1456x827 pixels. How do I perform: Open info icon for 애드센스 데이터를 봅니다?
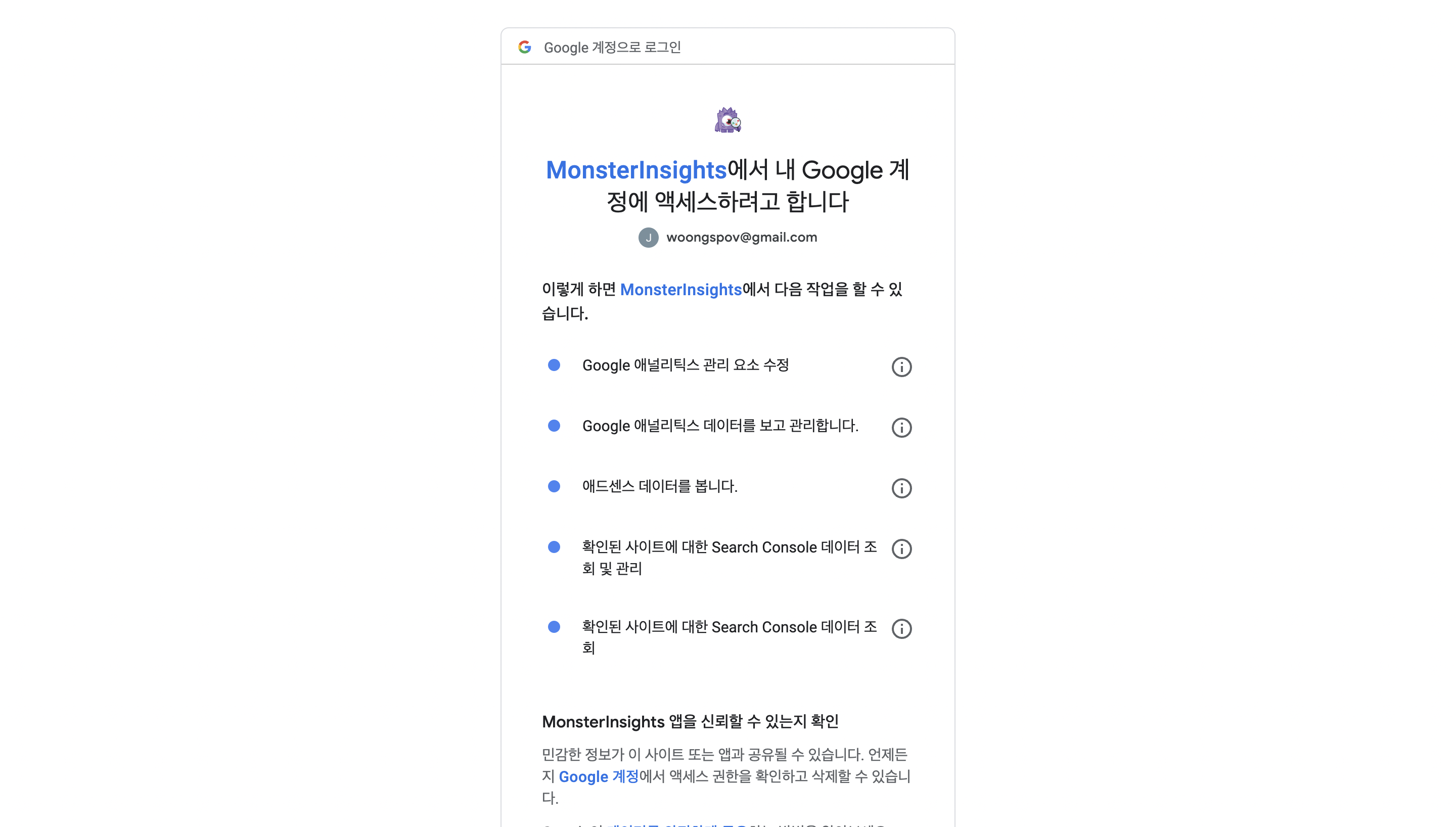point(901,488)
